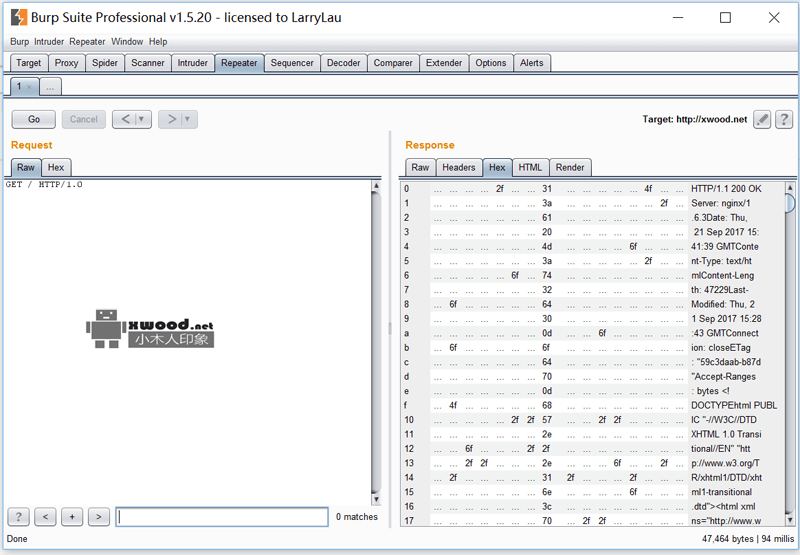
Task: Click hex row index 10
Action: click(x=409, y=420)
